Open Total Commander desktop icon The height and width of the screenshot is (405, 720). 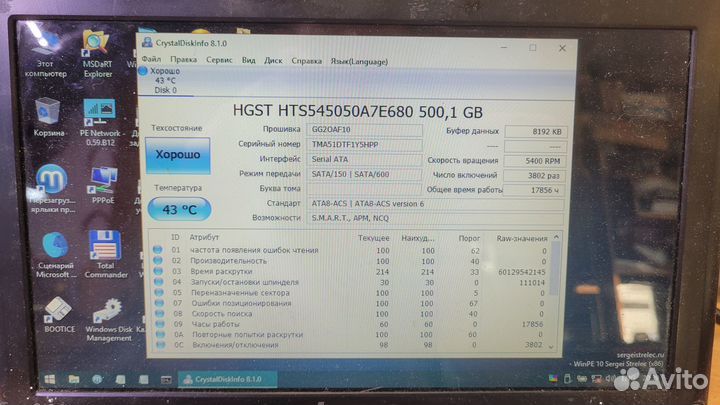(x=106, y=254)
